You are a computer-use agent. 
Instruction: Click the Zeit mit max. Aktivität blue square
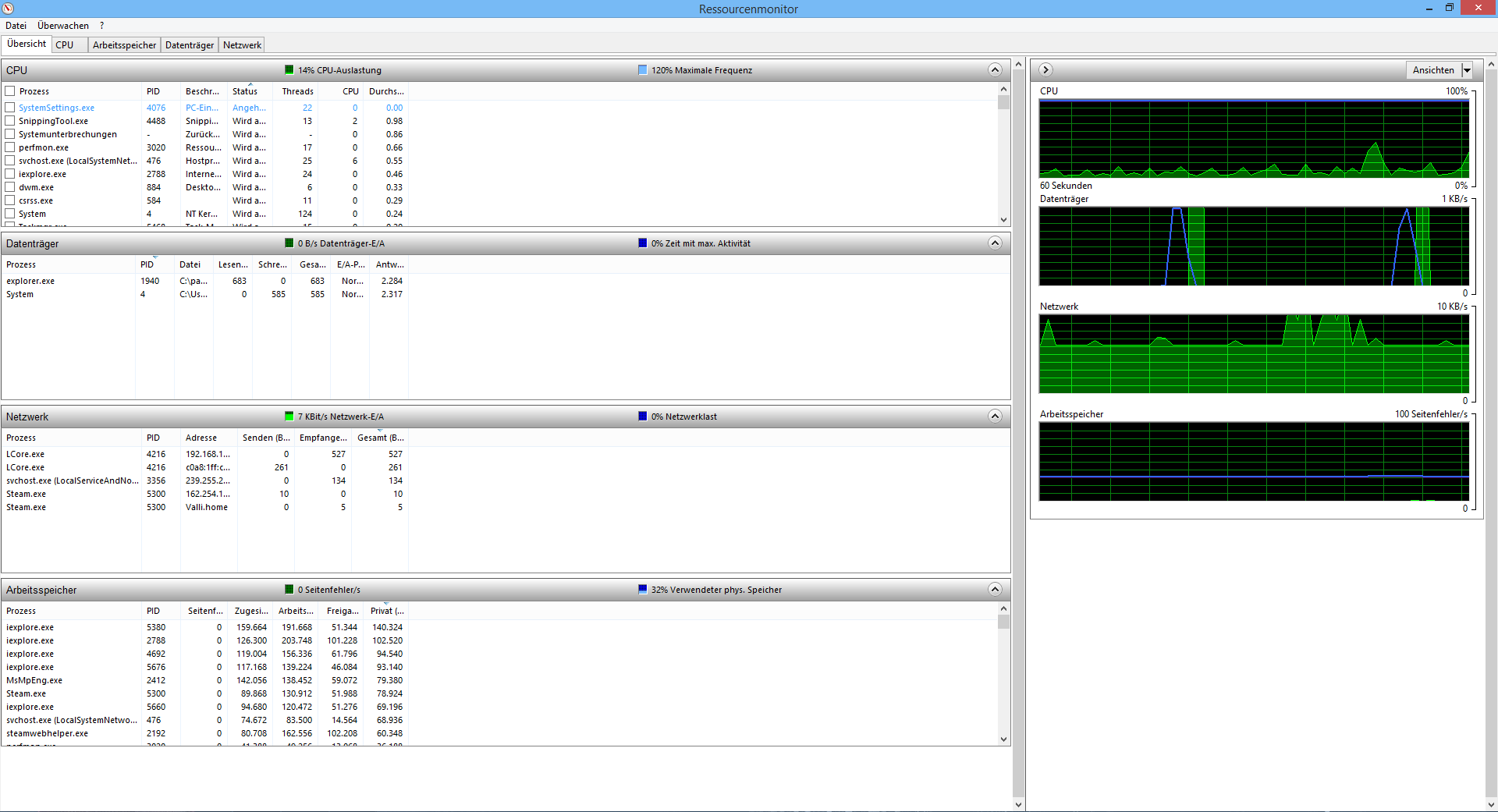point(643,243)
